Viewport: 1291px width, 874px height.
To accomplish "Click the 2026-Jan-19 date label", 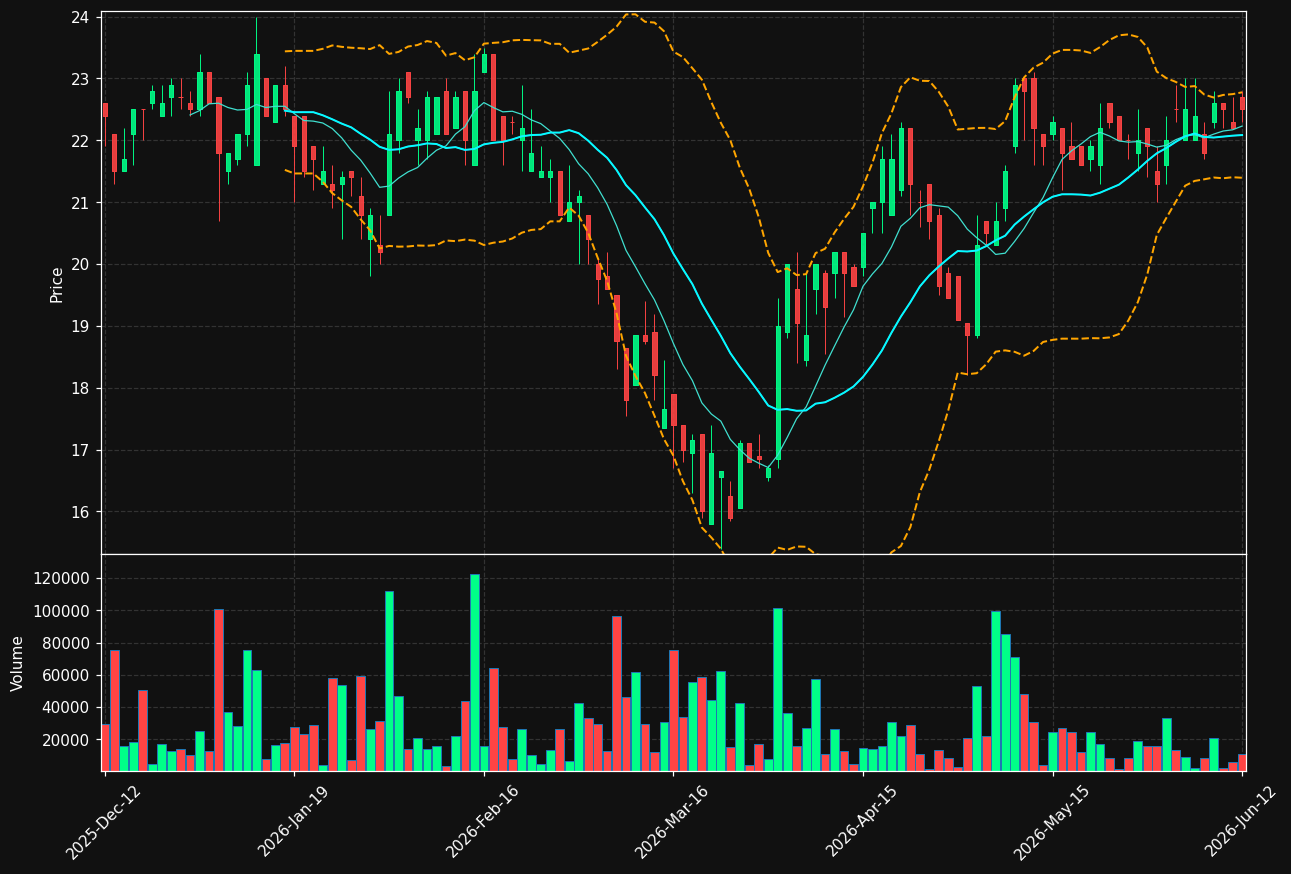I will click(293, 821).
